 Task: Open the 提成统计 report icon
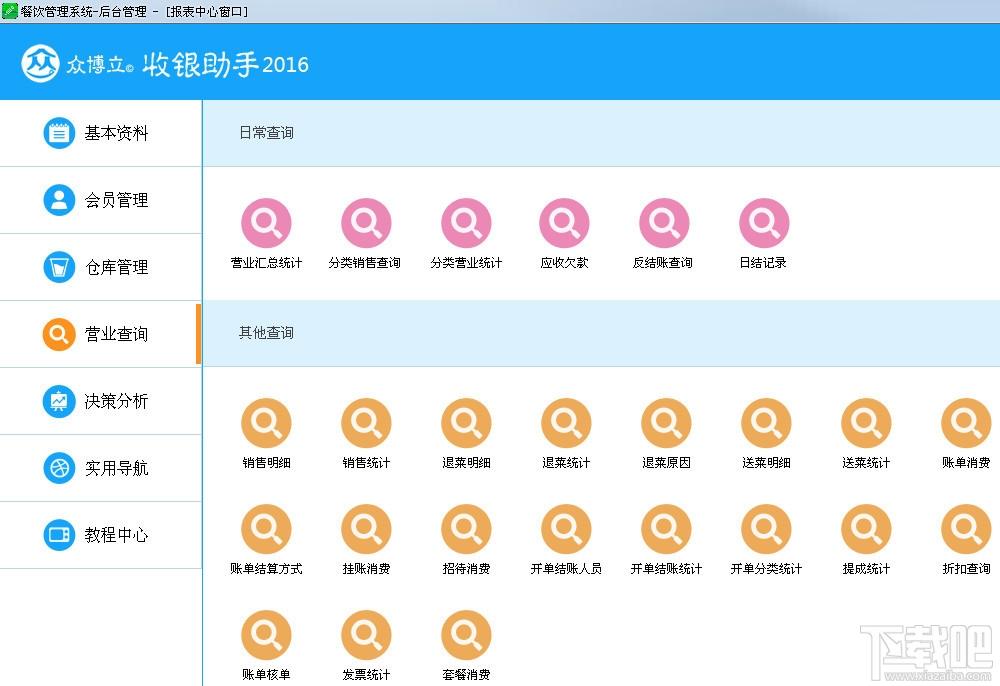click(x=866, y=529)
